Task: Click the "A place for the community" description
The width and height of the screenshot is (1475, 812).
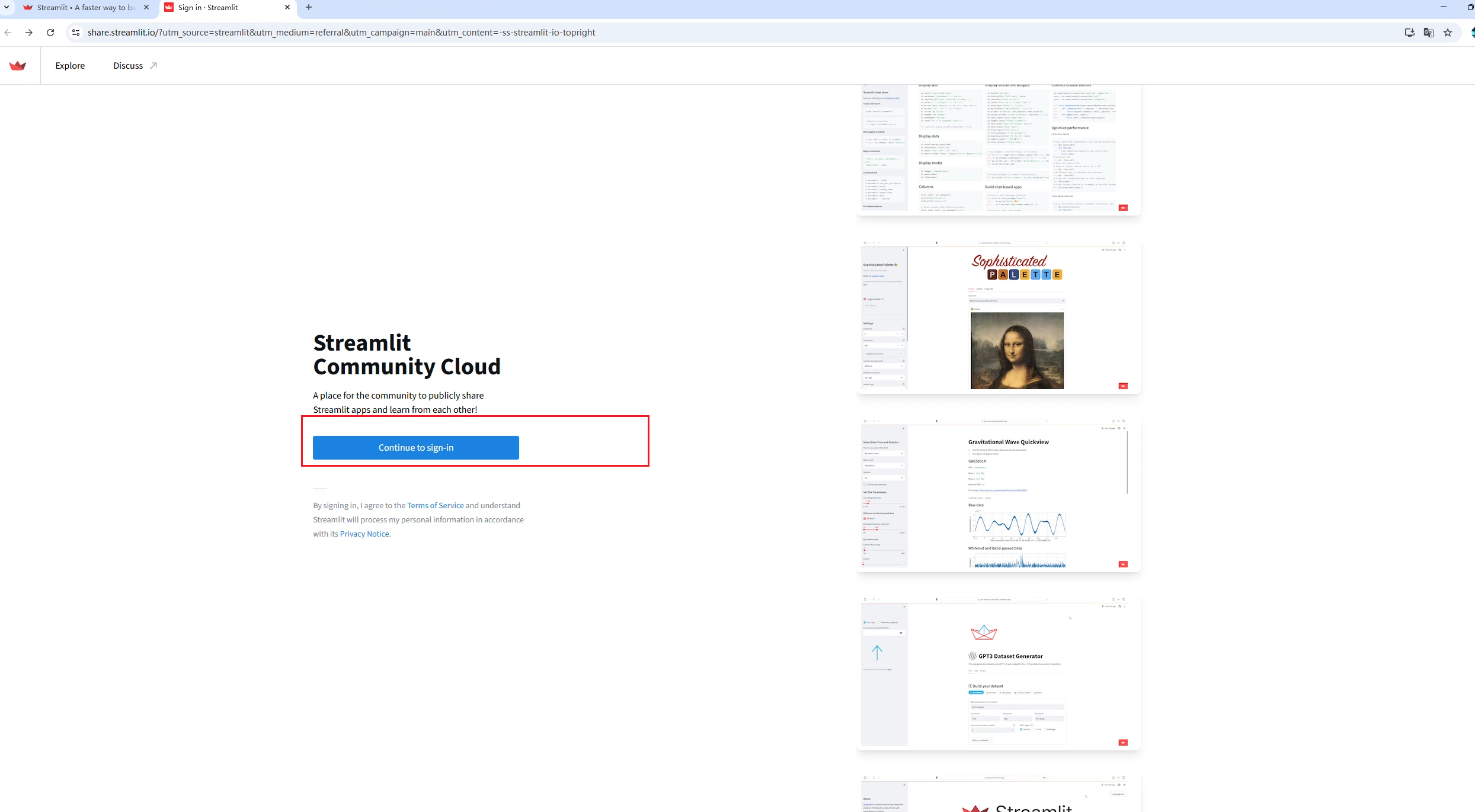Action: tap(398, 403)
